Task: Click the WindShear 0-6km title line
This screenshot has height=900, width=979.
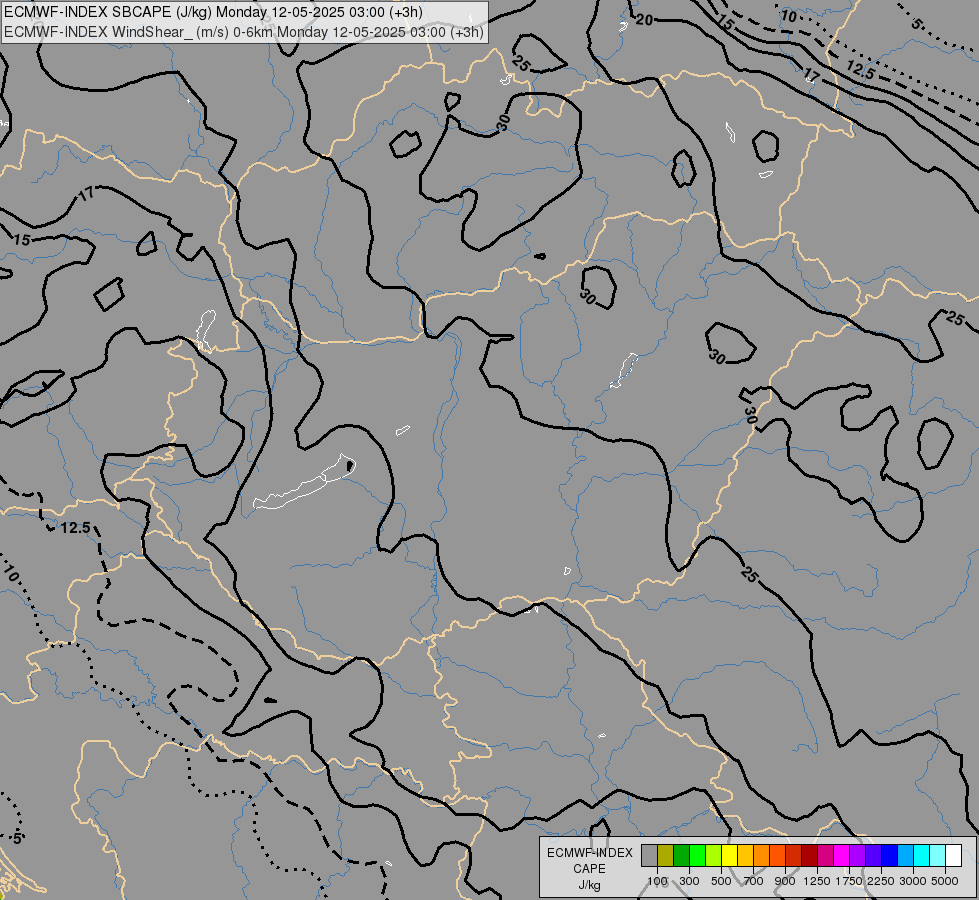Action: coord(244,32)
